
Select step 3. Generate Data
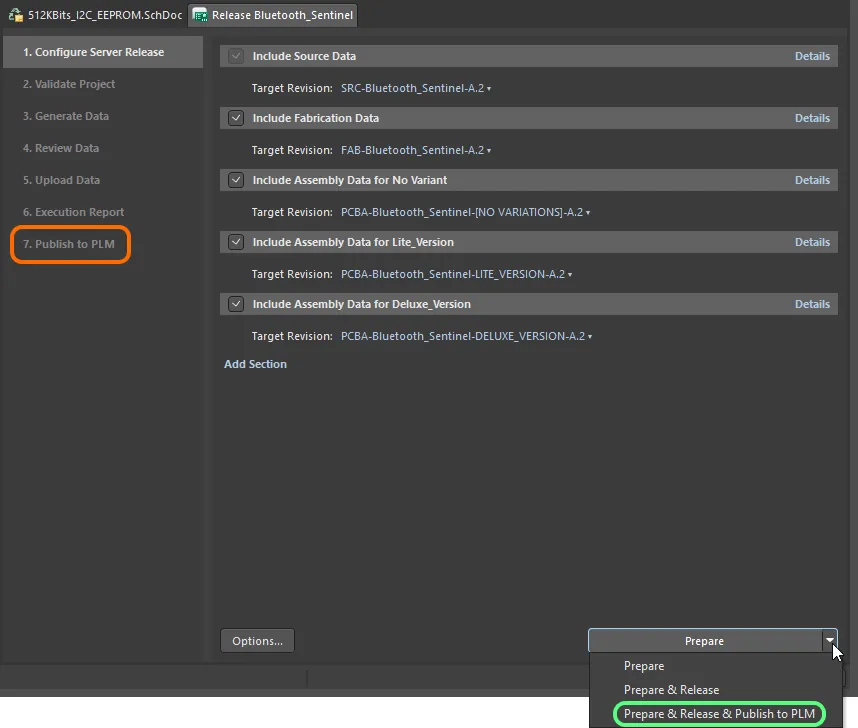pos(66,116)
